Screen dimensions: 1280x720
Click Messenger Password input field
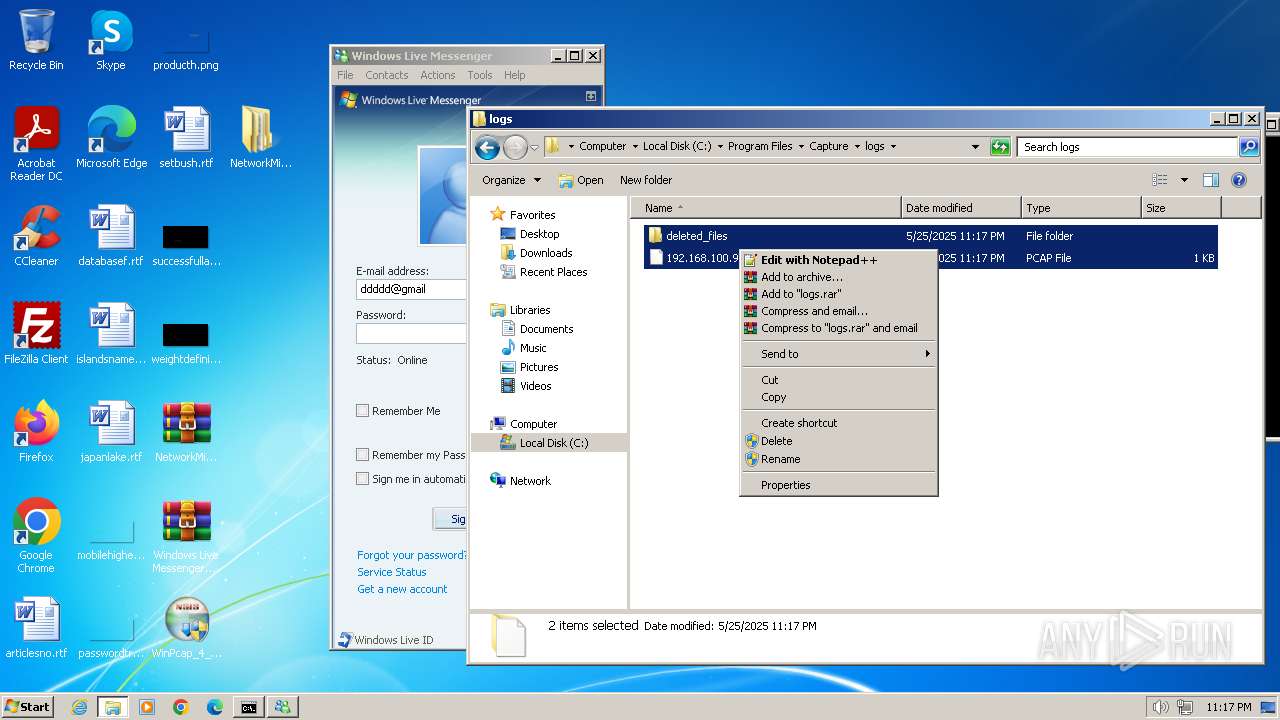click(411, 333)
